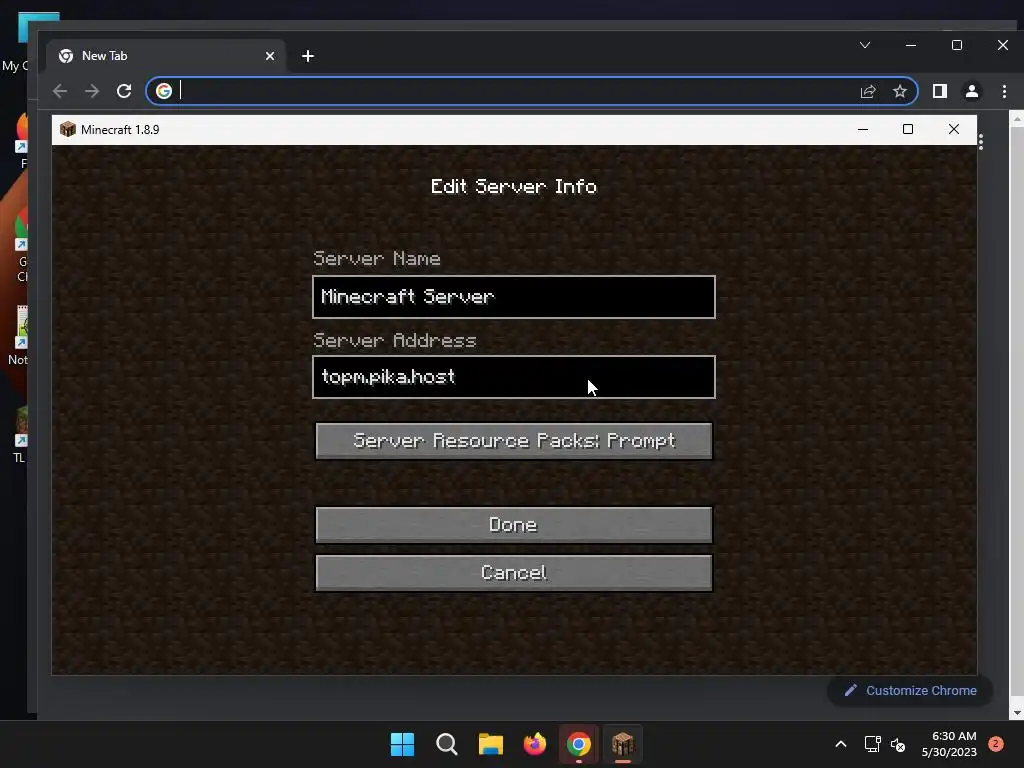Select the New Tab tab

click(x=167, y=56)
